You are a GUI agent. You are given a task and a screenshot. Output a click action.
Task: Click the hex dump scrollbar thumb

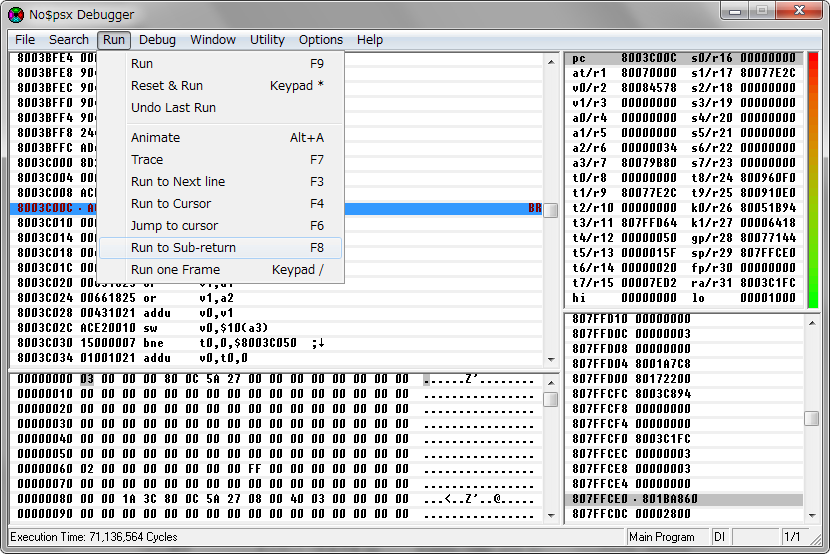[x=551, y=399]
